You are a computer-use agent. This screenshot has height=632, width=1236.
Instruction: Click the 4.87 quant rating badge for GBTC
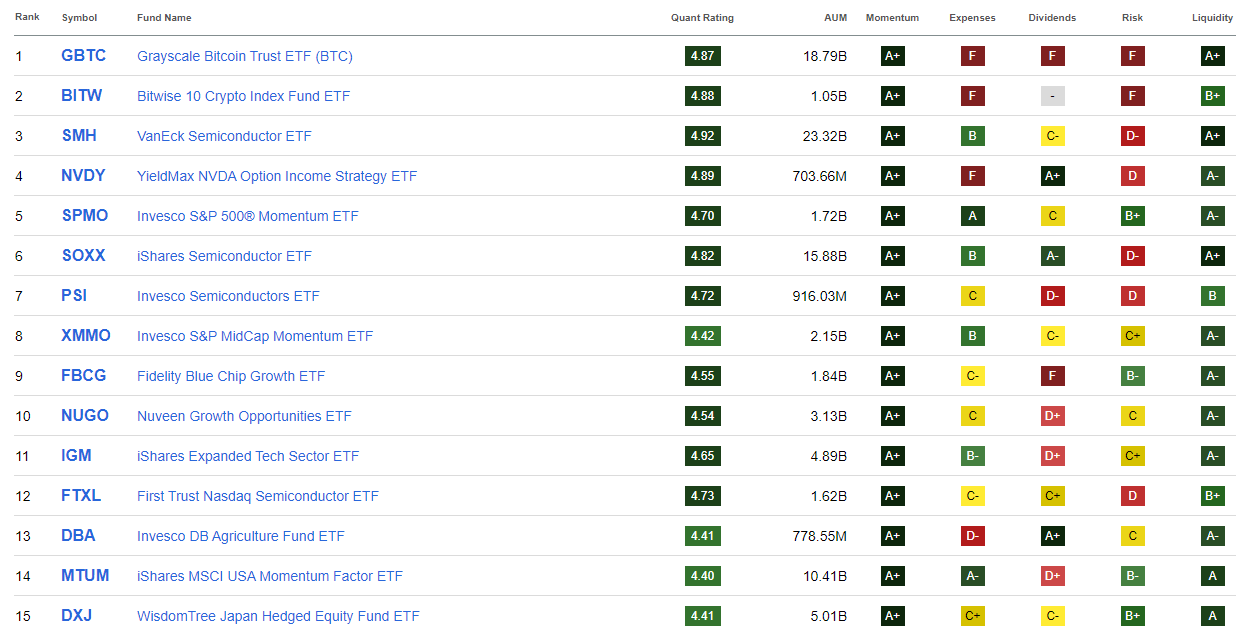pyautogui.click(x=702, y=56)
